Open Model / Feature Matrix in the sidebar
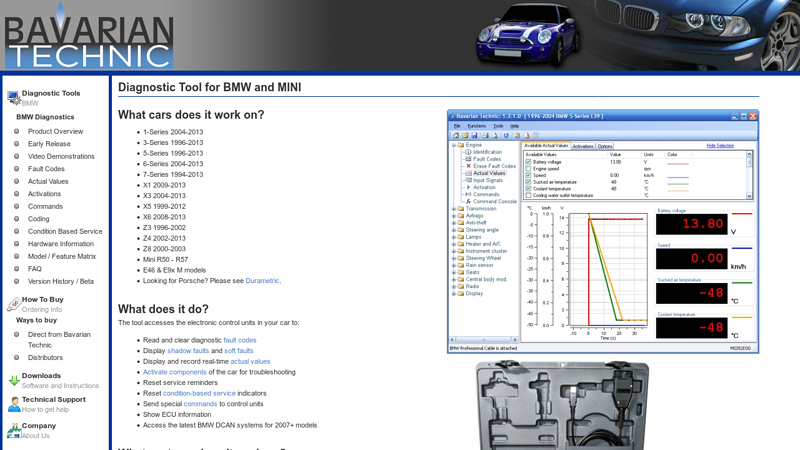 pos(62,256)
